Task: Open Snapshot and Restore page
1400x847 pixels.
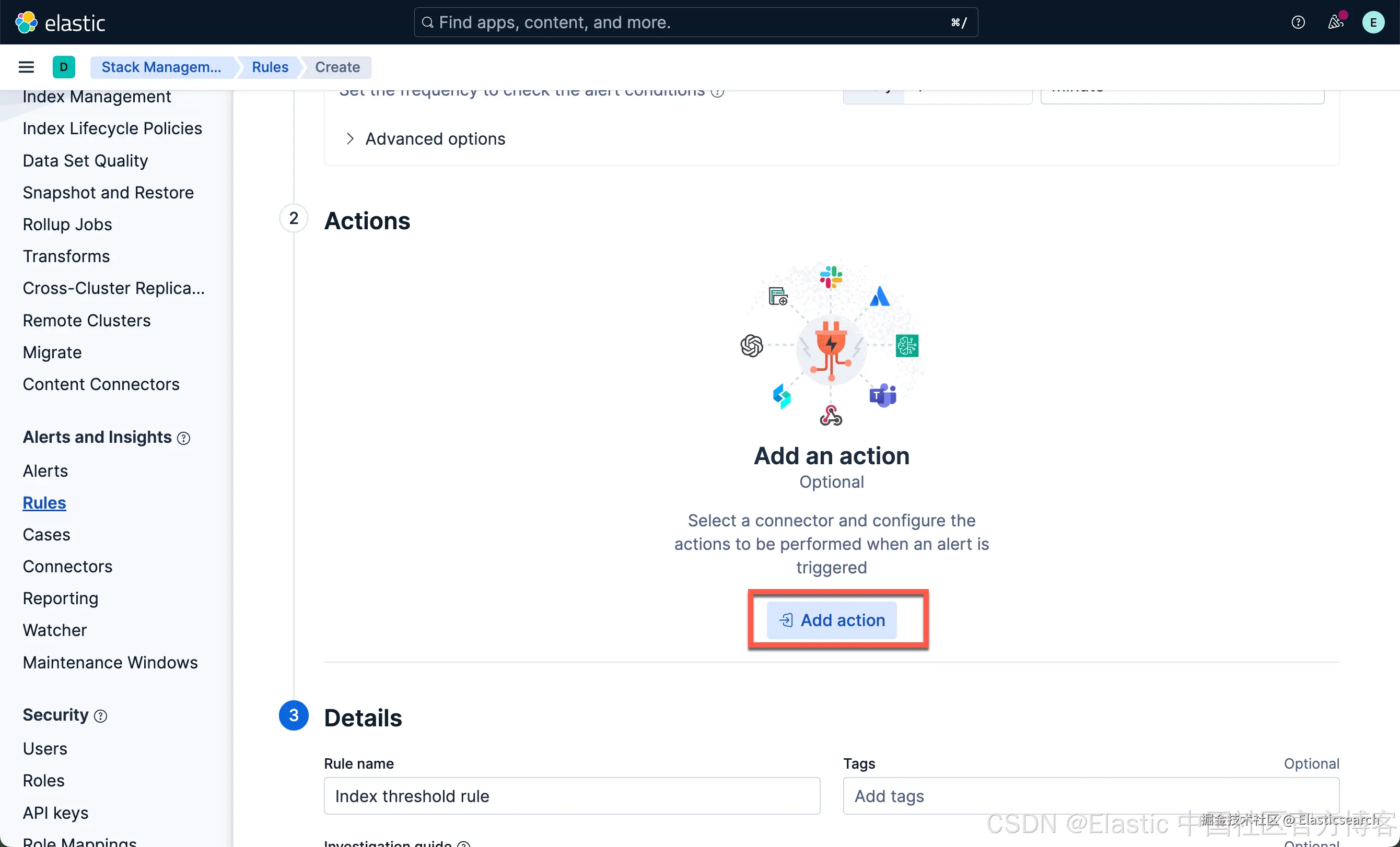Action: 108,193
